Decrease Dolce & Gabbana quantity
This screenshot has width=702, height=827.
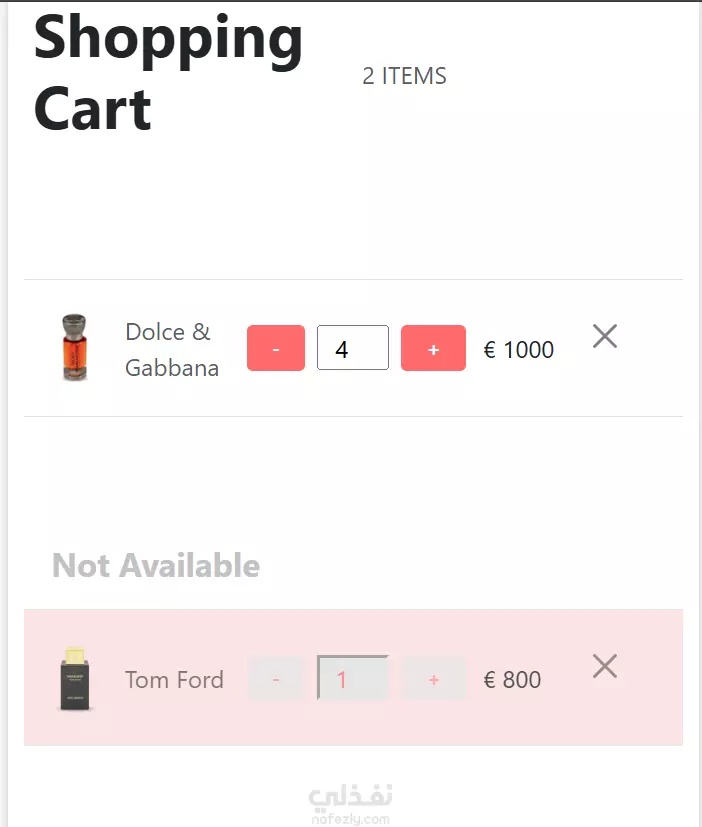pos(276,348)
